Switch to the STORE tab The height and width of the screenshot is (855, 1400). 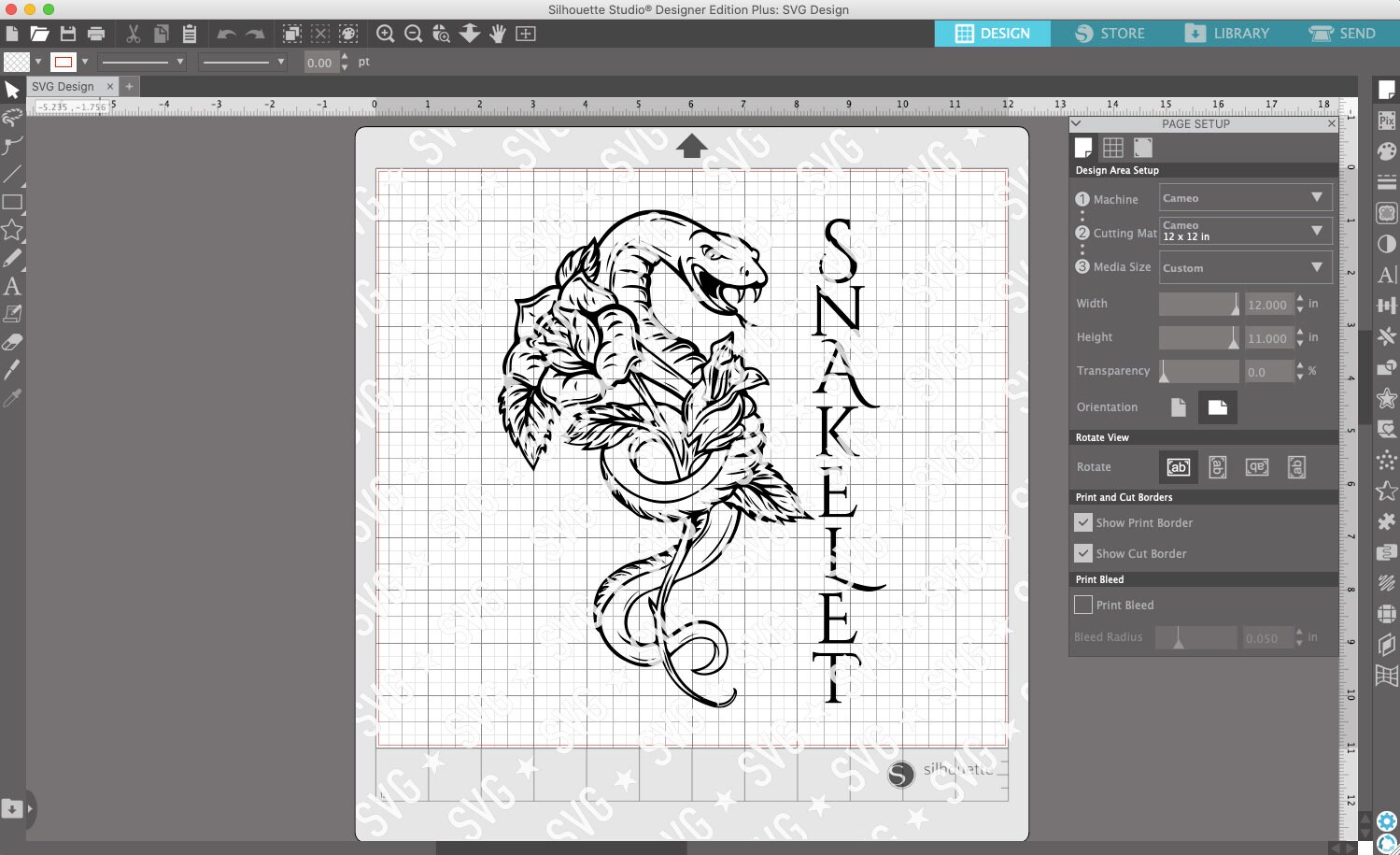(x=1110, y=33)
